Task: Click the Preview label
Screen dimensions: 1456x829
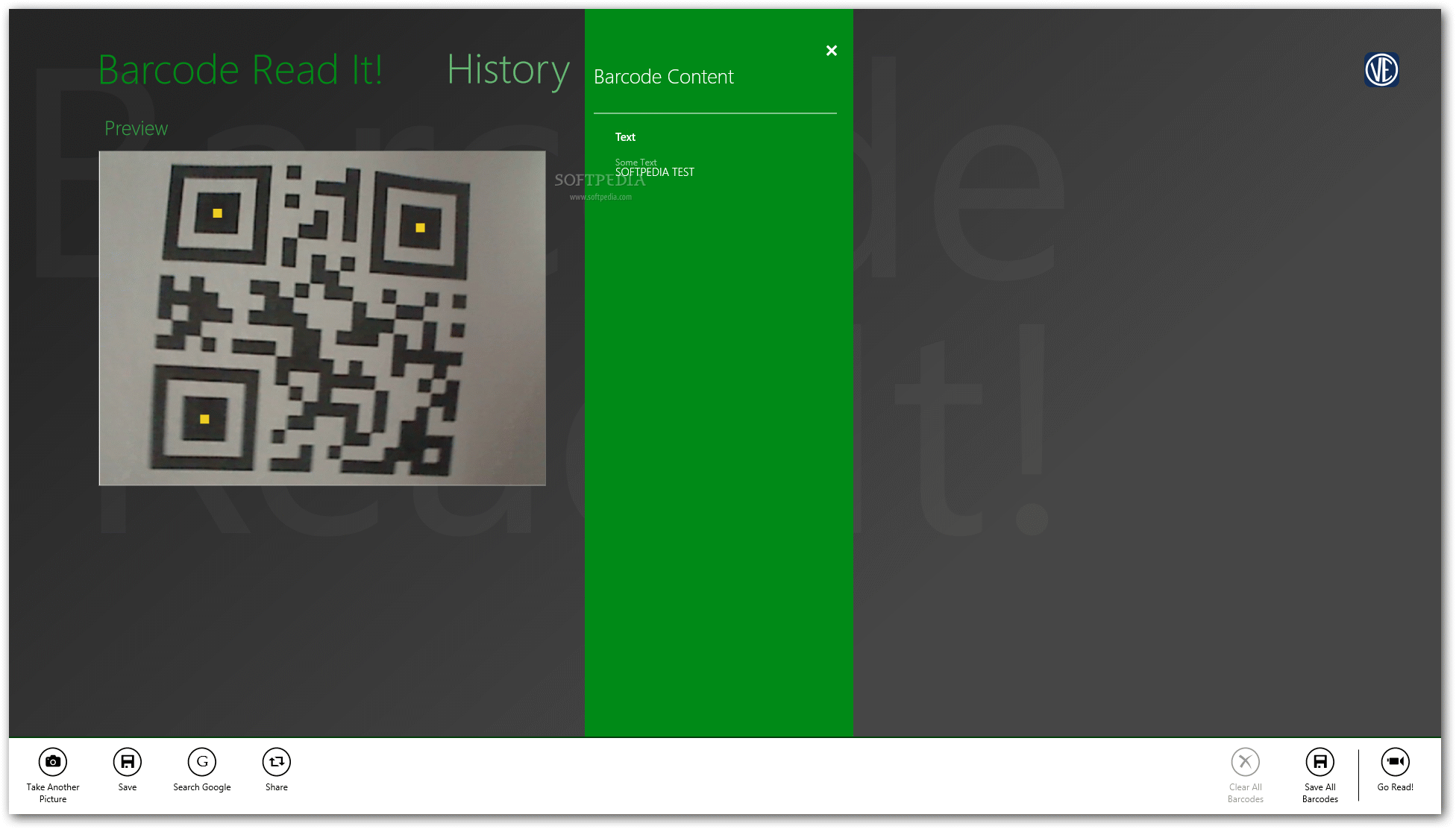Action: coord(136,129)
